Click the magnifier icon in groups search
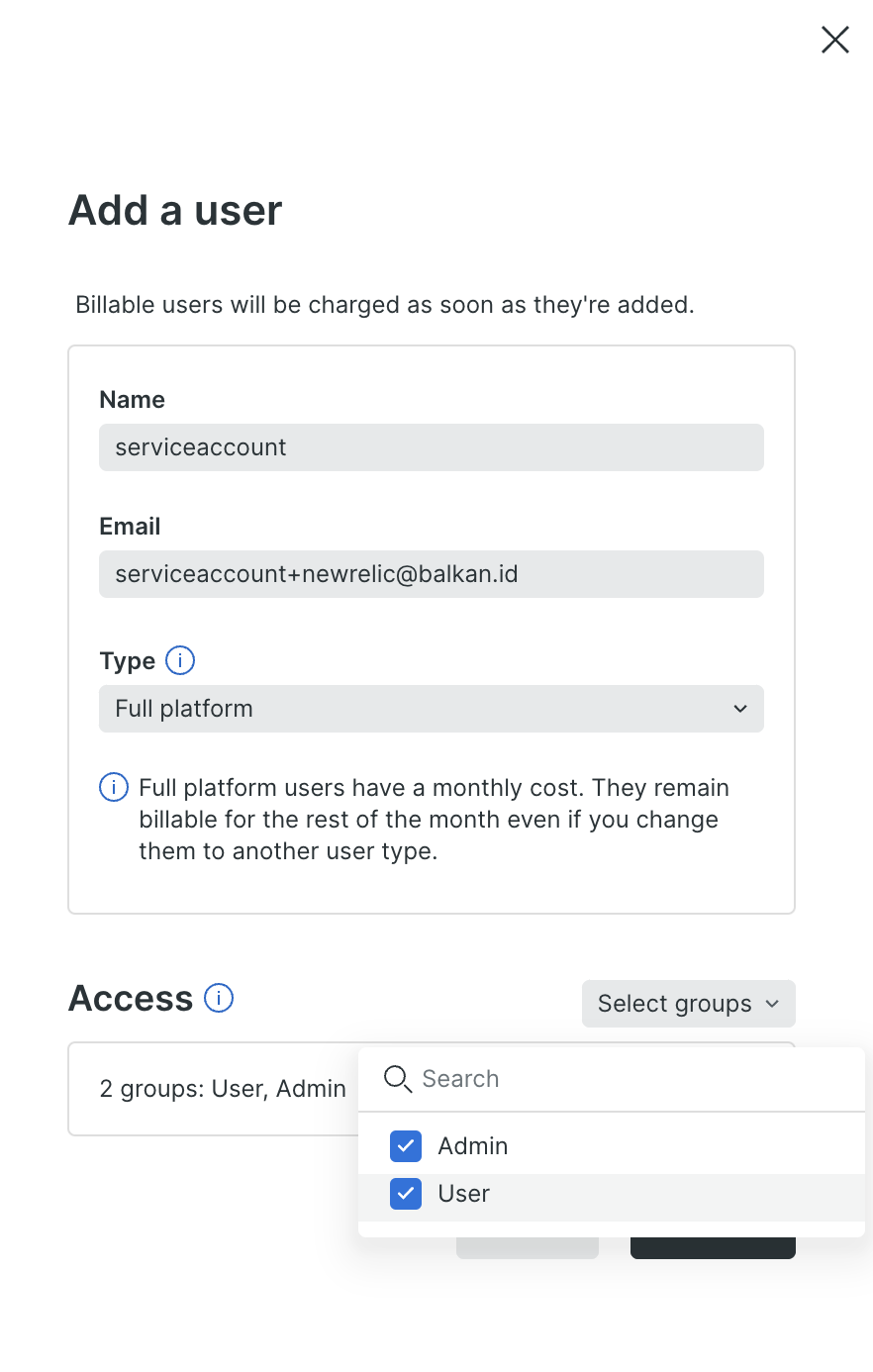873x1372 pixels. click(397, 1079)
